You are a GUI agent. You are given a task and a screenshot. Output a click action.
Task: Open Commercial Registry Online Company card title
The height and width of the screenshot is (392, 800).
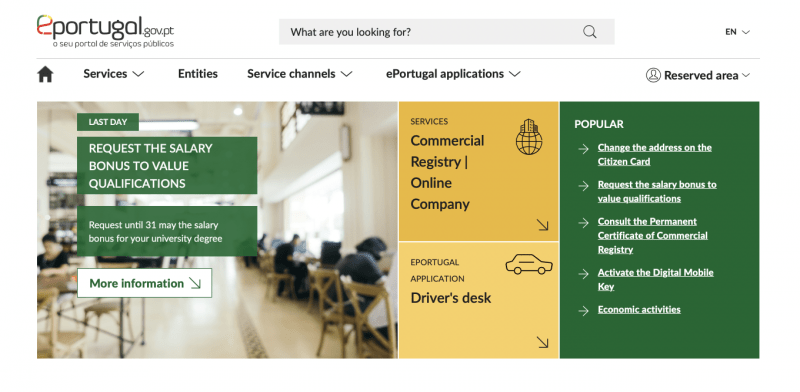click(x=447, y=172)
